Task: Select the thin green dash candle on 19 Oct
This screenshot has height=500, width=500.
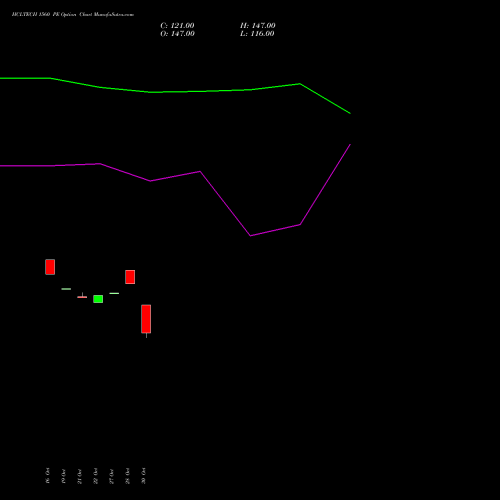Action: [66, 289]
